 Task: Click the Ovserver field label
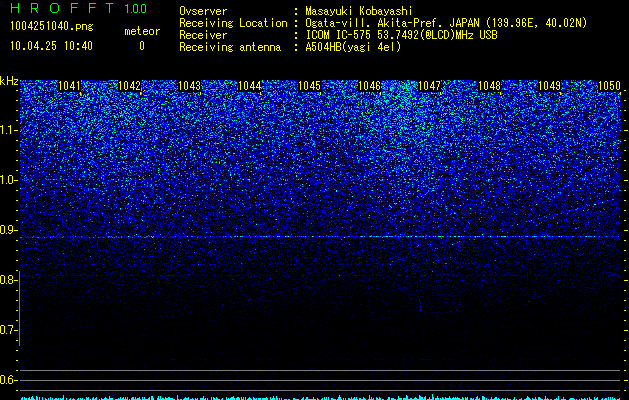point(203,11)
